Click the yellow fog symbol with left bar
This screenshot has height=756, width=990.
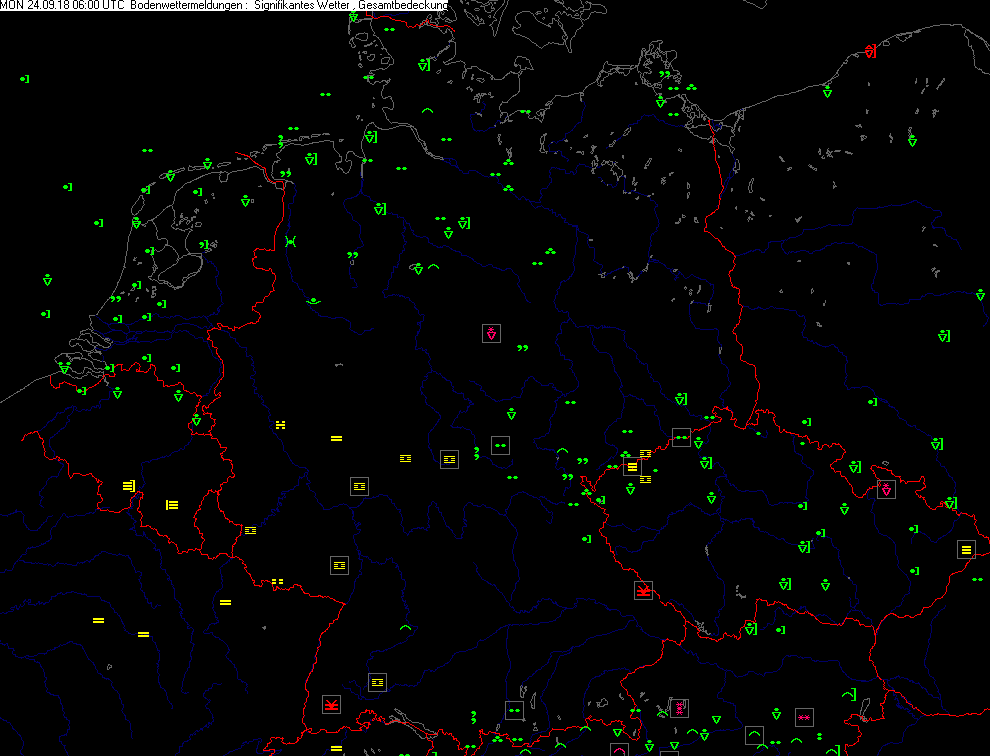[x=172, y=505]
